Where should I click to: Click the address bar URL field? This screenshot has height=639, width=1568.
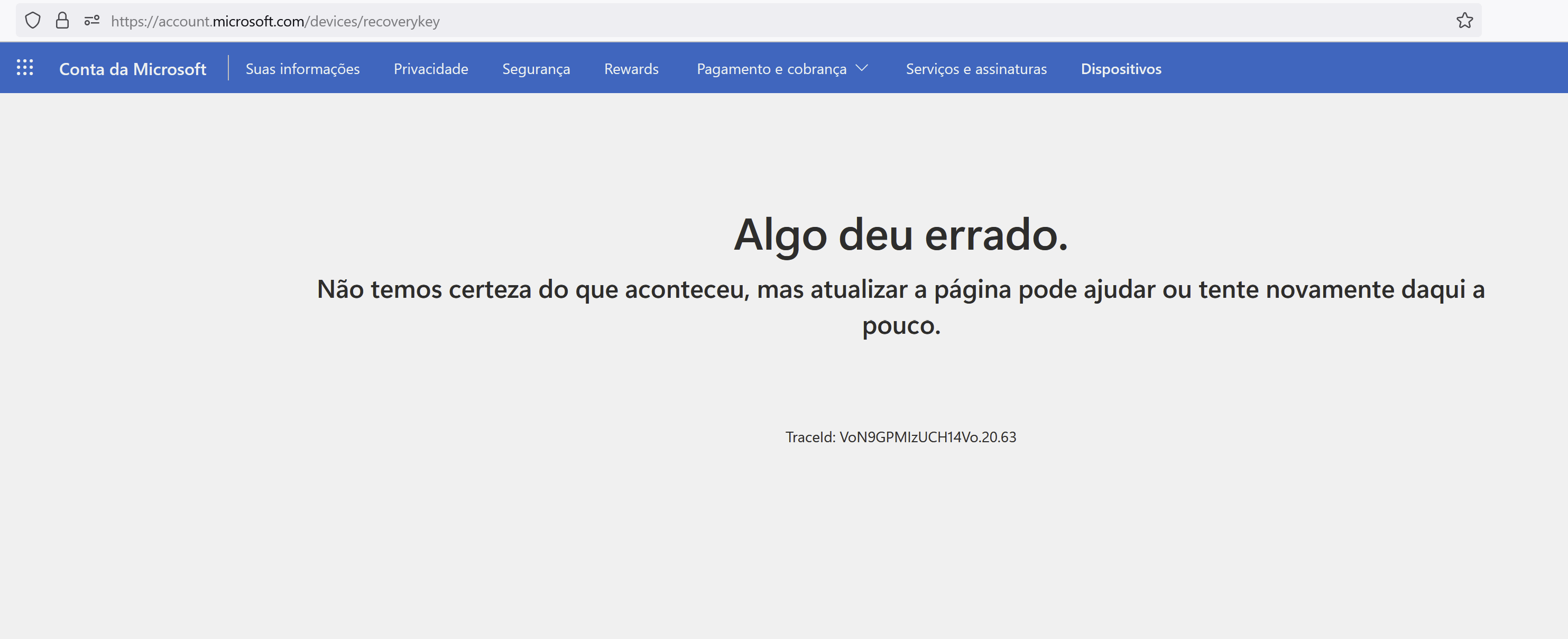[x=731, y=21]
